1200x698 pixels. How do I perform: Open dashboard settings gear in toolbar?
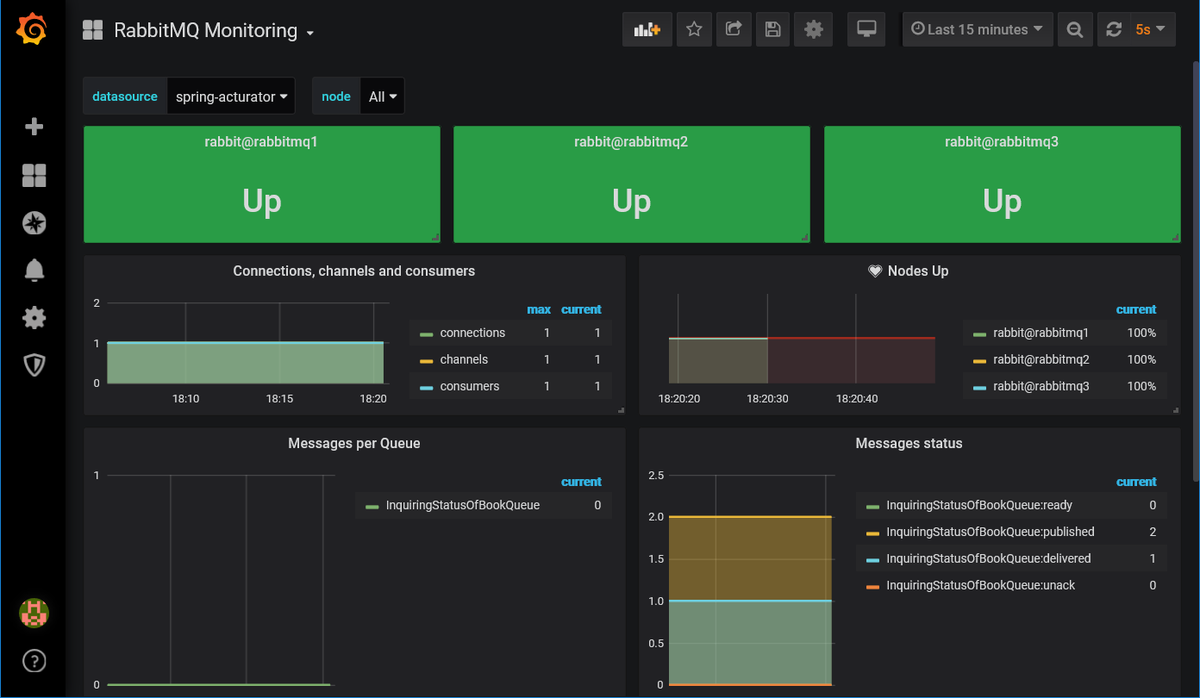coord(813,30)
